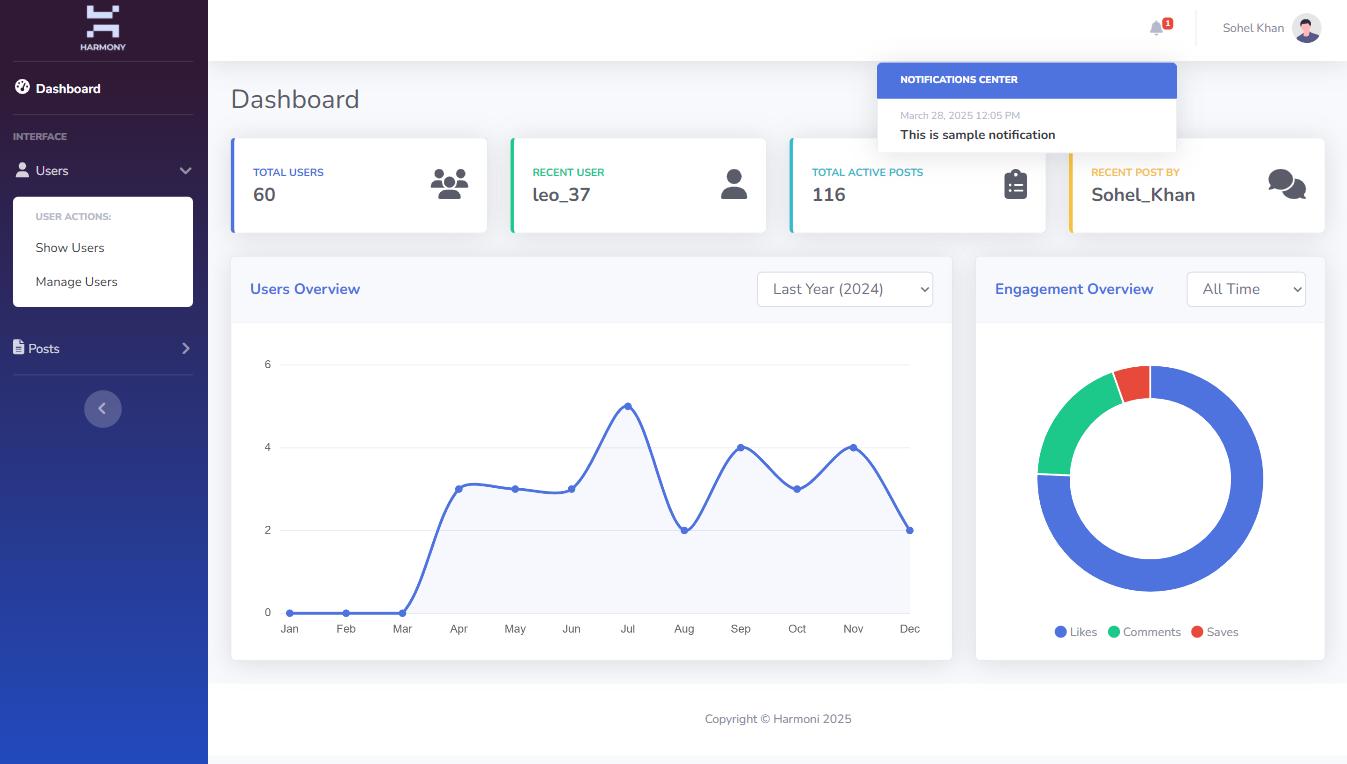This screenshot has height=764, width=1347.
Task: Click the person icon on Recent User card
Action: click(x=734, y=184)
